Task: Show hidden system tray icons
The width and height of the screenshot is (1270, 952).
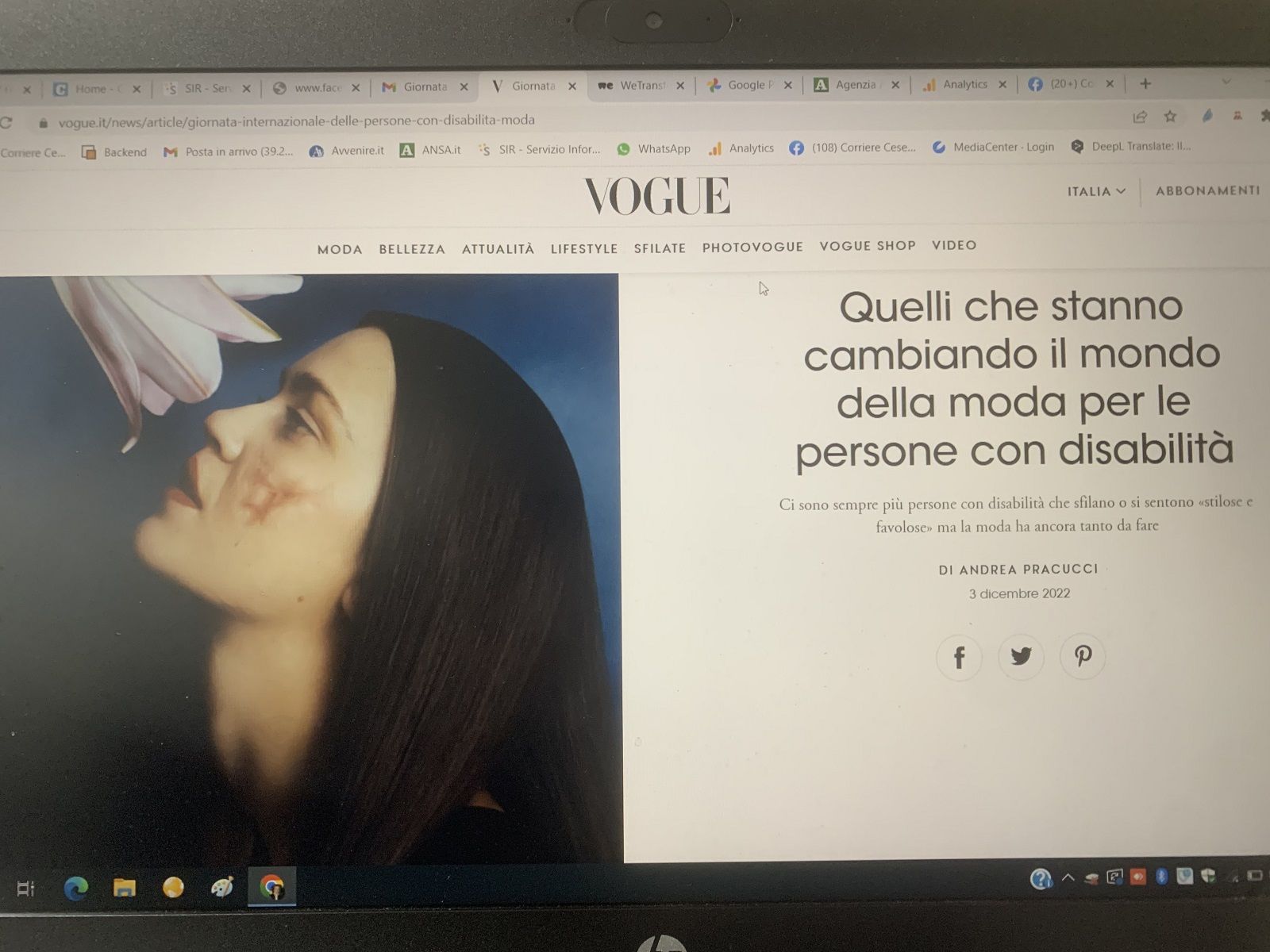Action: click(x=1068, y=877)
